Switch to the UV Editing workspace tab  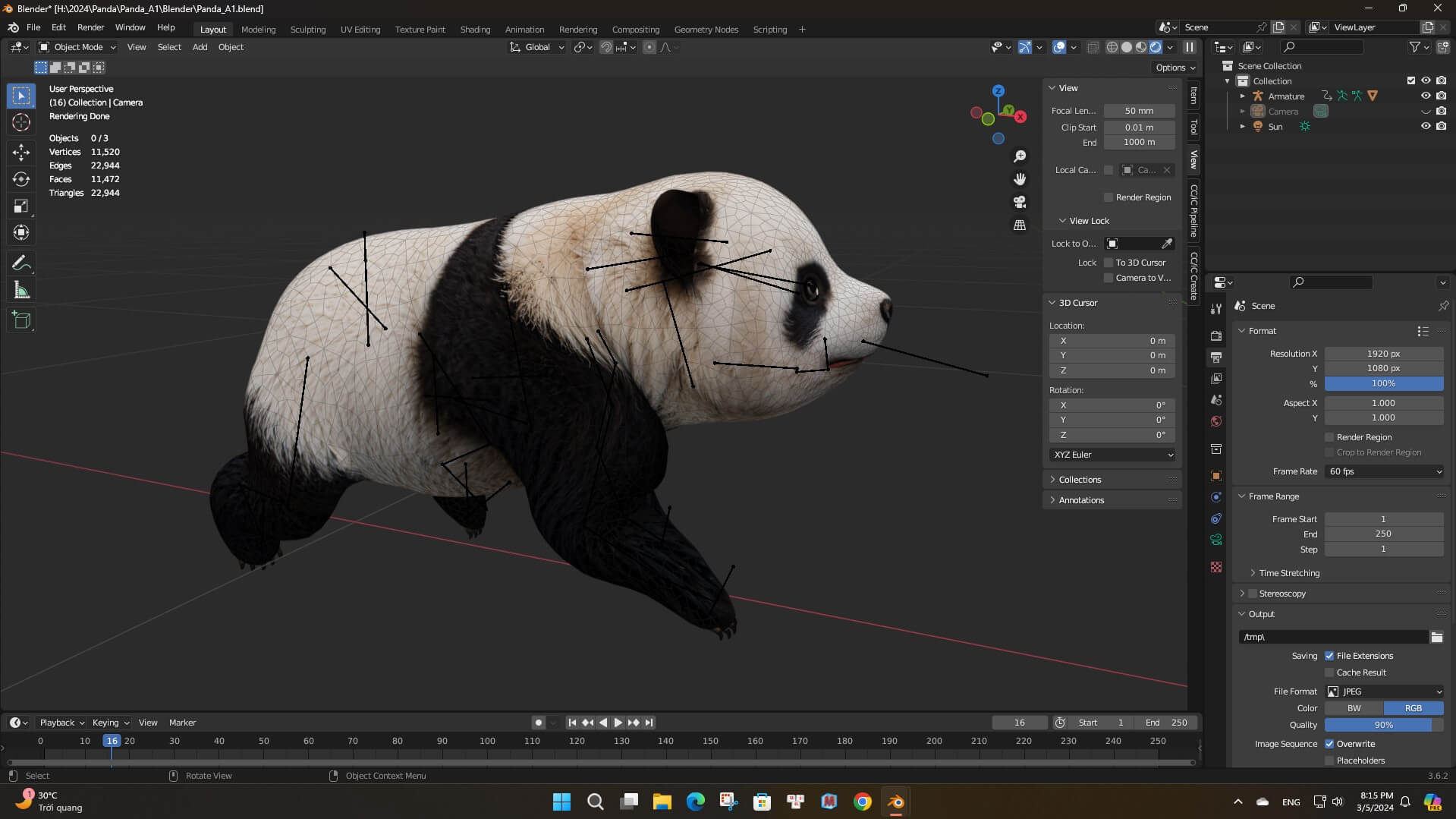coord(360,30)
